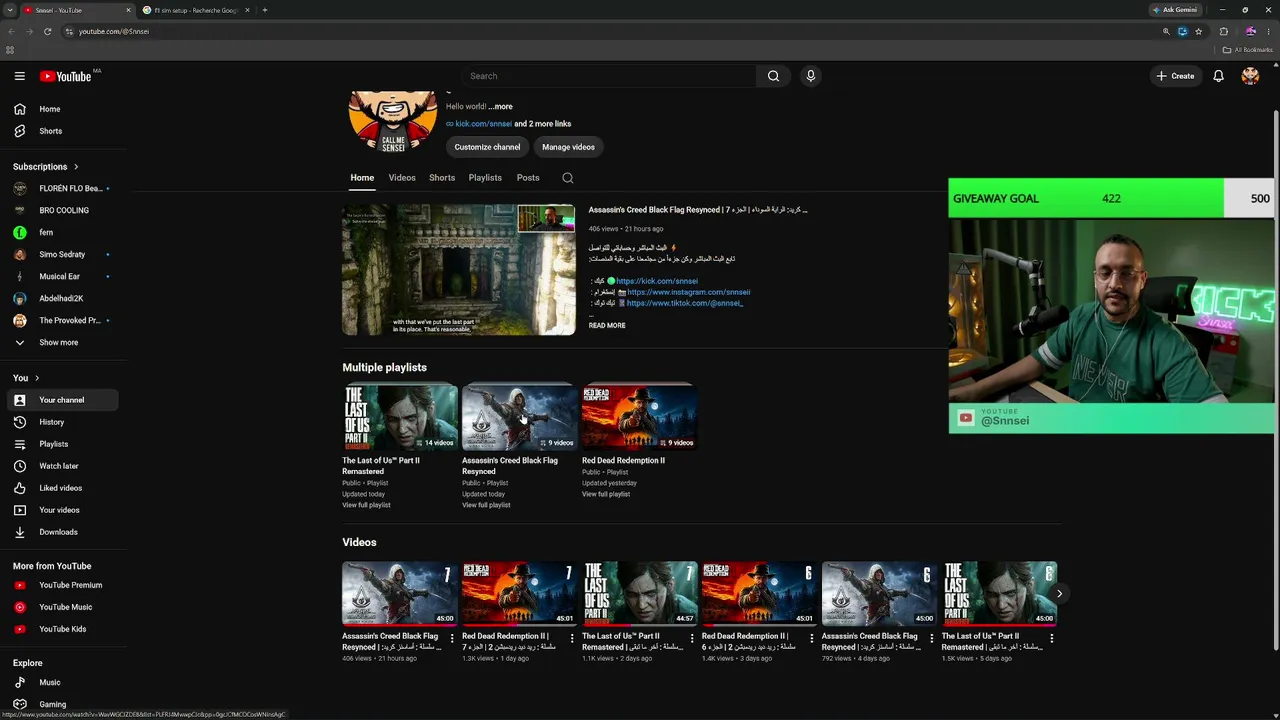Viewport: 1280px width, 720px height.
Task: Open Watch later in sidebar
Action: click(x=62, y=466)
